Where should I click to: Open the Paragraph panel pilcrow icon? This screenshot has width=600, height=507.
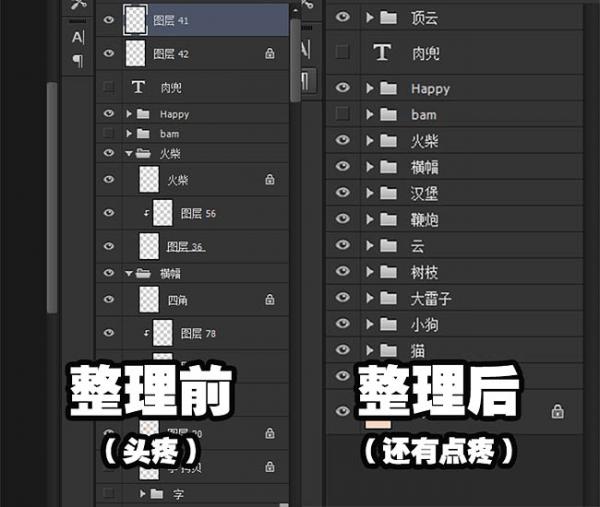(x=78, y=61)
